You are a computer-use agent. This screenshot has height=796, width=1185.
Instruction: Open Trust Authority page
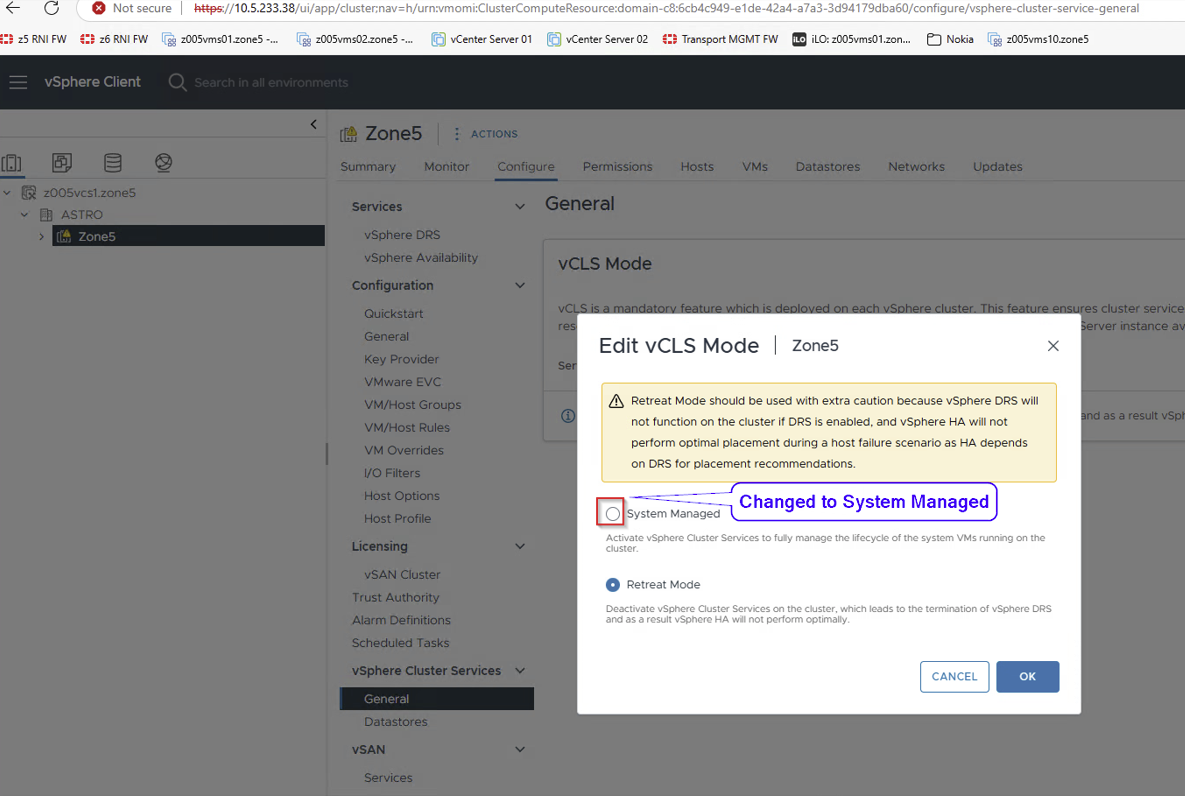[x=395, y=597]
